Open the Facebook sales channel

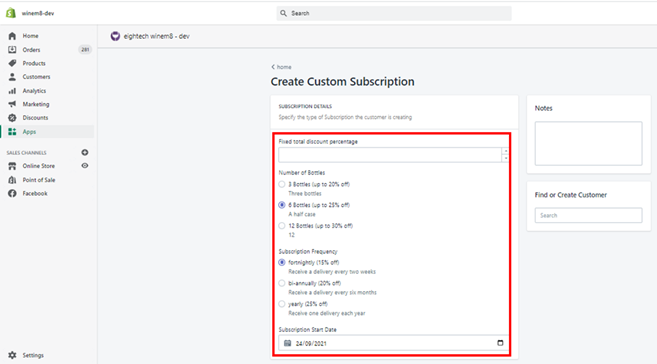pos(35,194)
